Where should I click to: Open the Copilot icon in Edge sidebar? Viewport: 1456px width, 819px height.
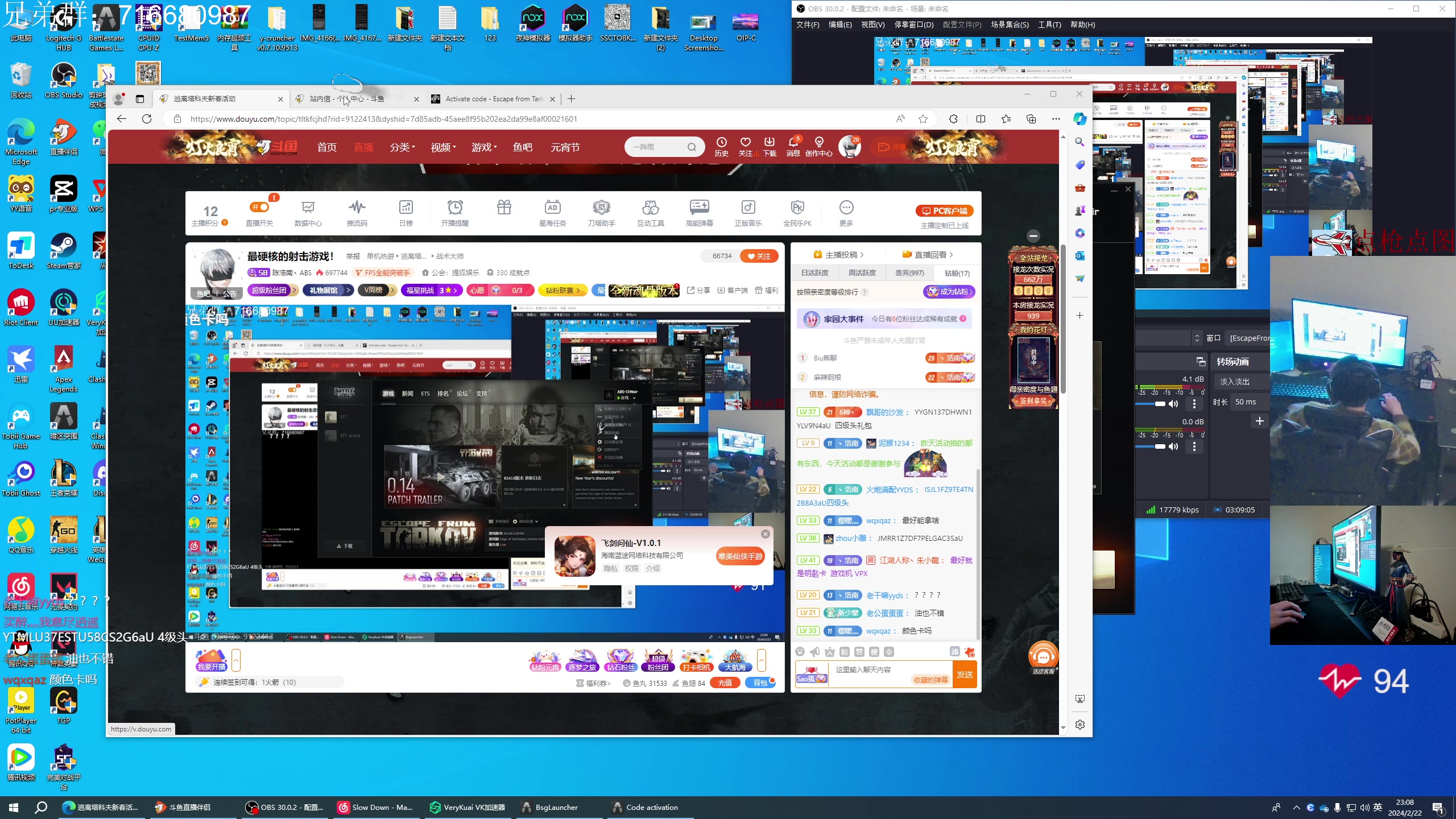[1080, 119]
